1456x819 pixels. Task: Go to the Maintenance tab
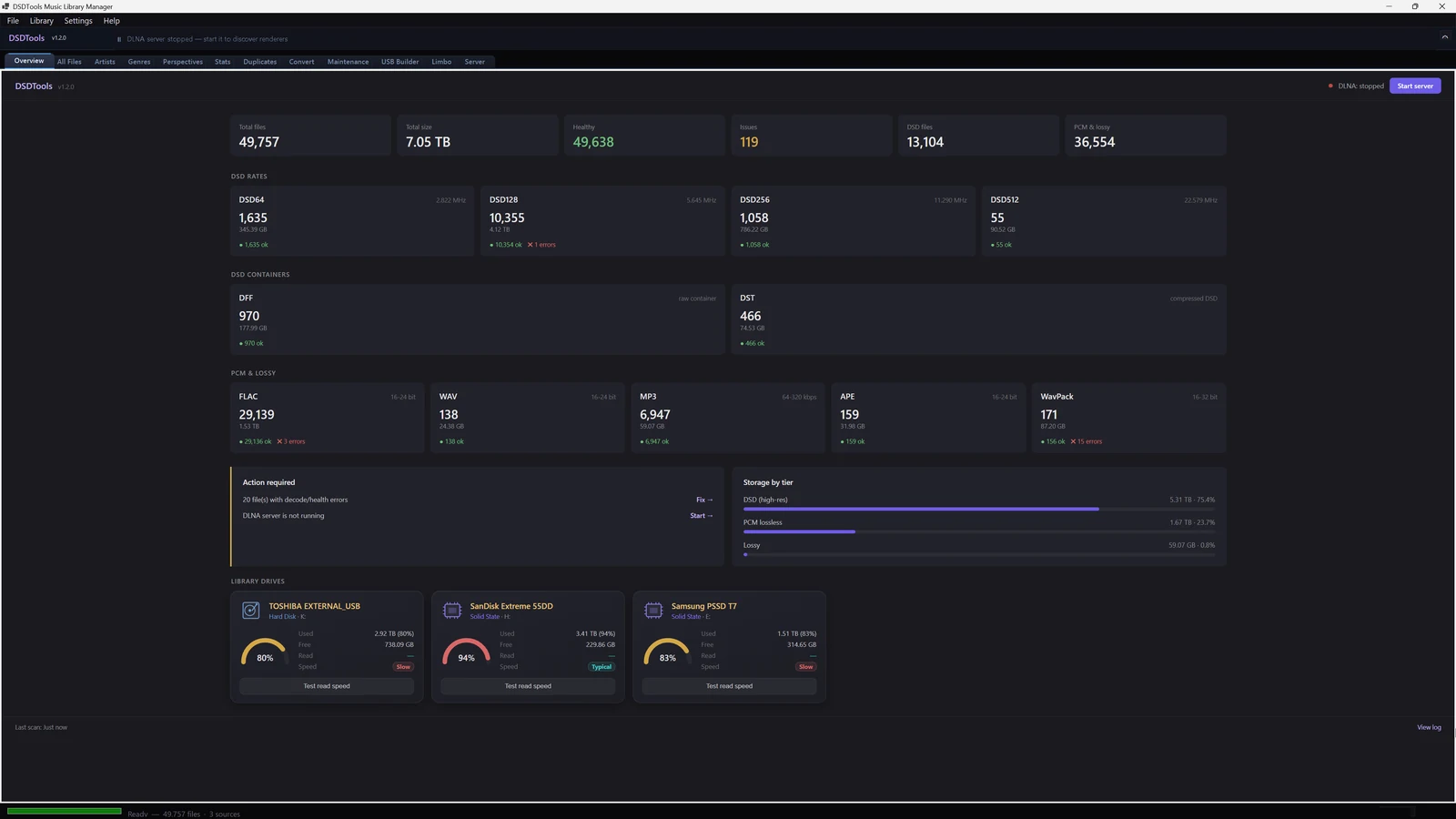[349, 62]
